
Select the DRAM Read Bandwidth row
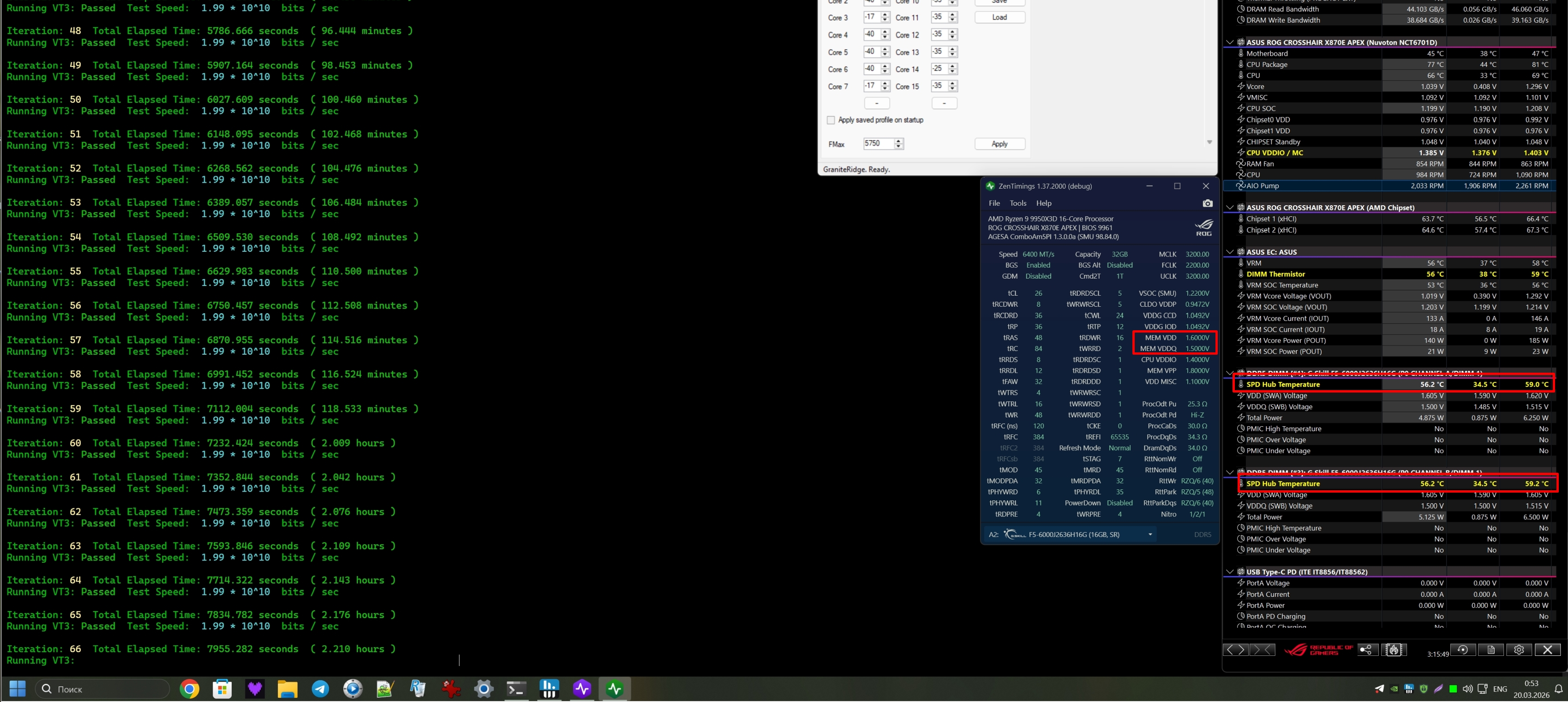click(x=1394, y=9)
